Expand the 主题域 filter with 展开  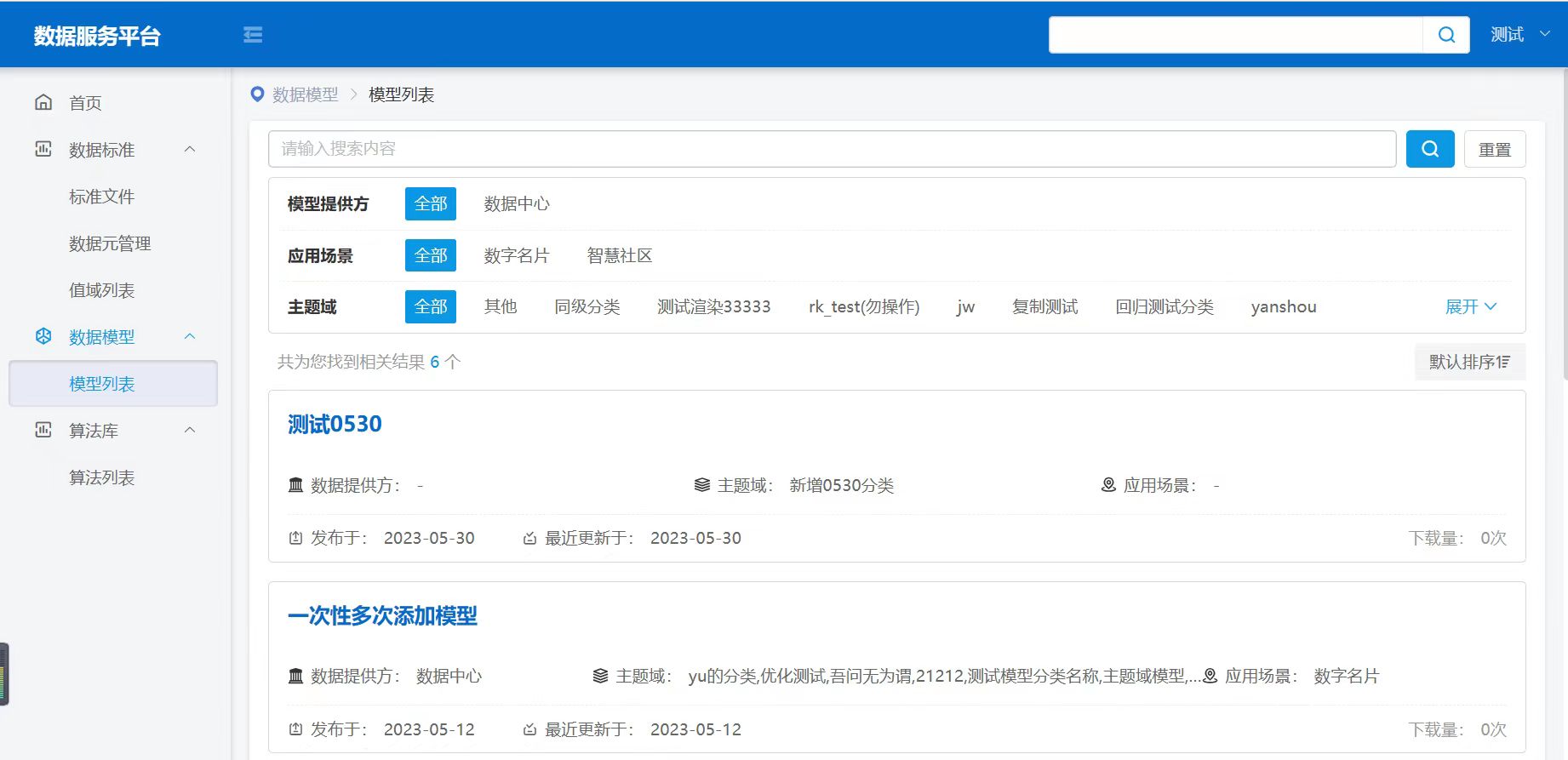pos(1471,307)
